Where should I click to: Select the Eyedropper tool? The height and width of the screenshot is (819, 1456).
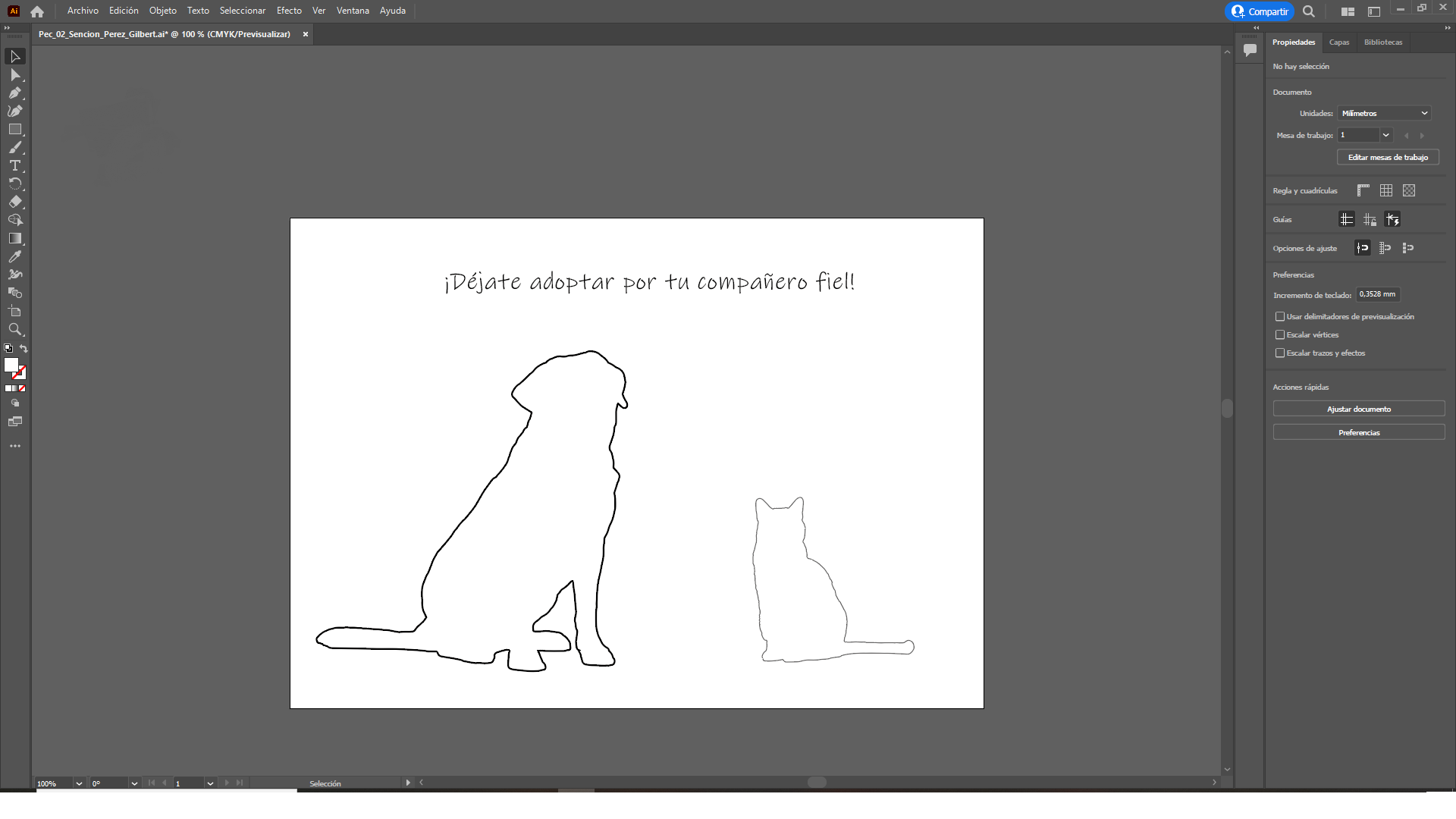click(14, 256)
